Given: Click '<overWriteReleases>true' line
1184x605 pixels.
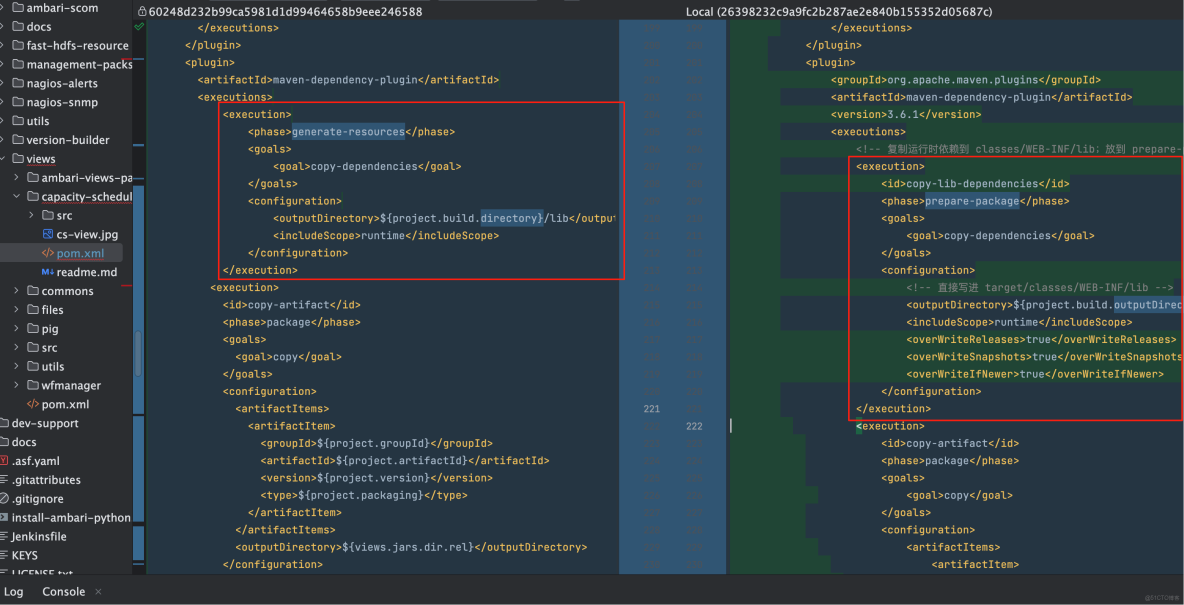Looking at the screenshot, I should coord(1041,340).
